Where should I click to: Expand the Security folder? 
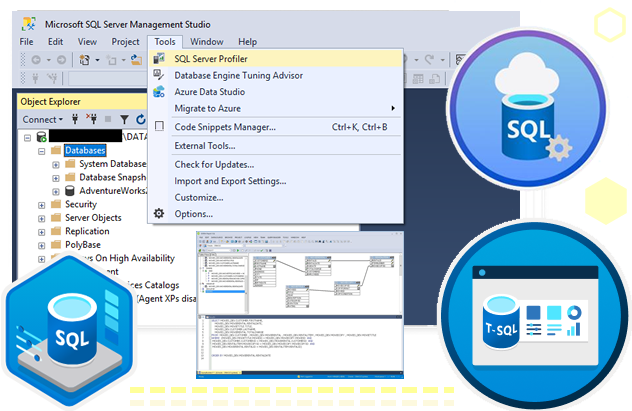(42, 205)
